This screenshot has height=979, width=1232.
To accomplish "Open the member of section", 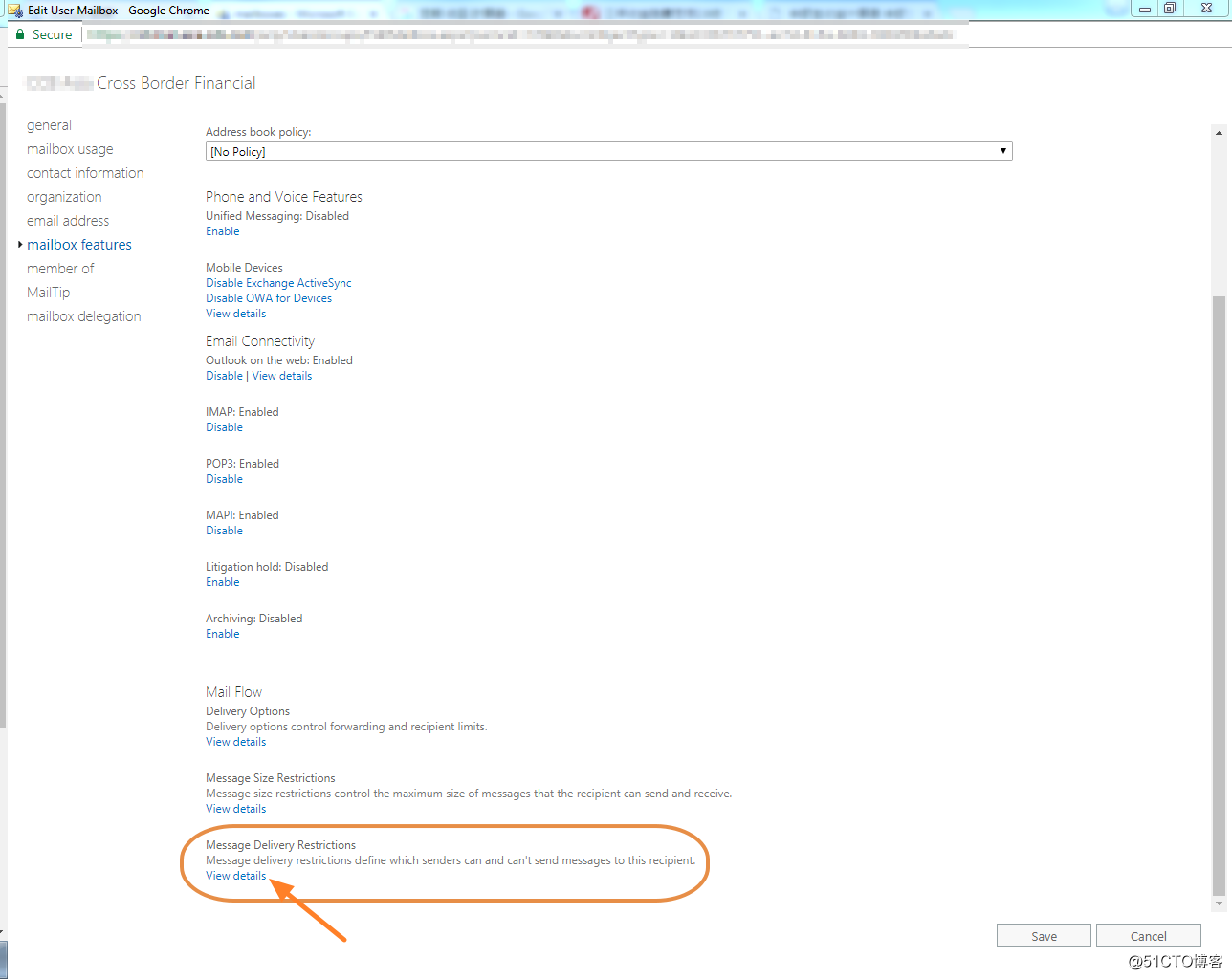I will point(60,269).
